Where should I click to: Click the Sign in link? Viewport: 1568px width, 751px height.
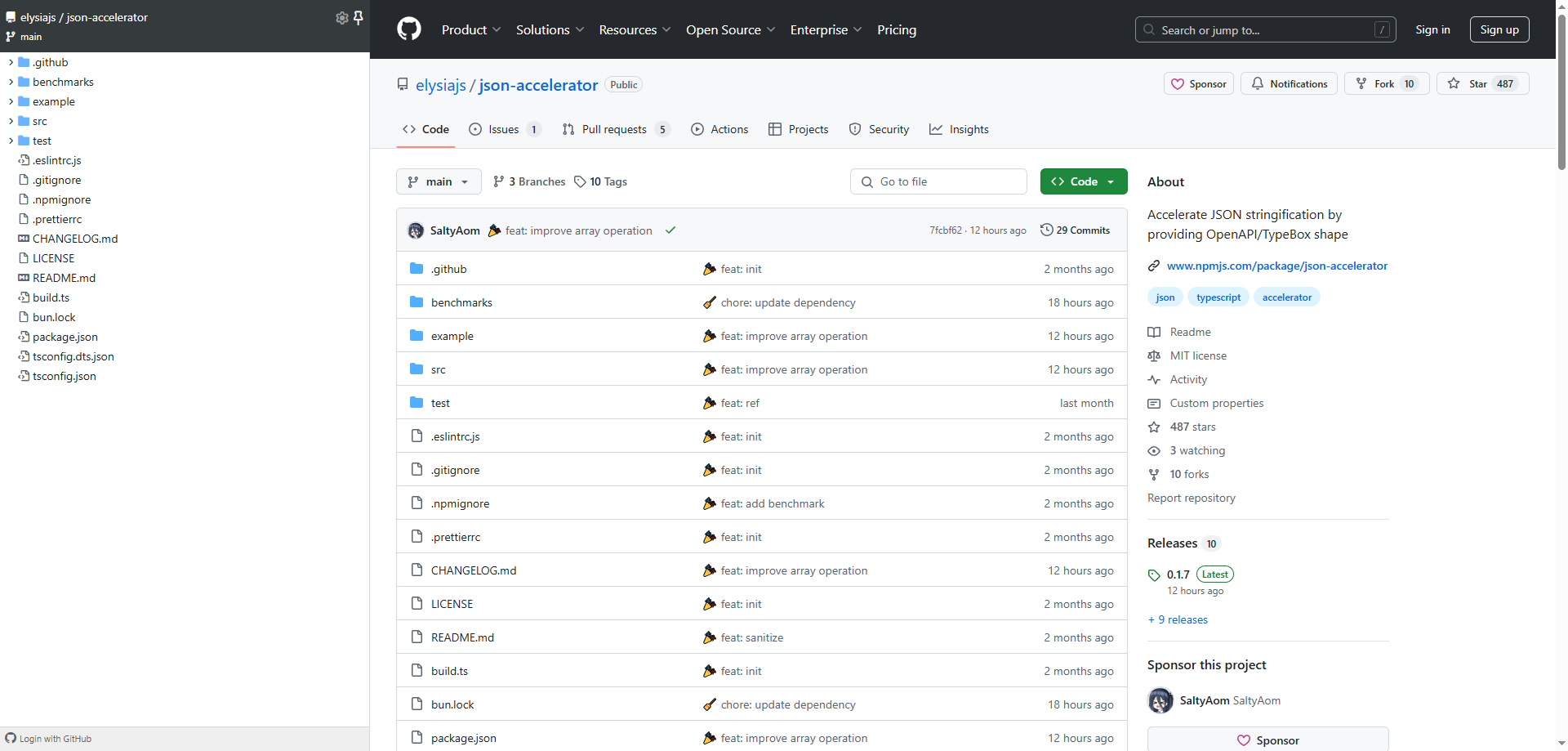[1432, 29]
